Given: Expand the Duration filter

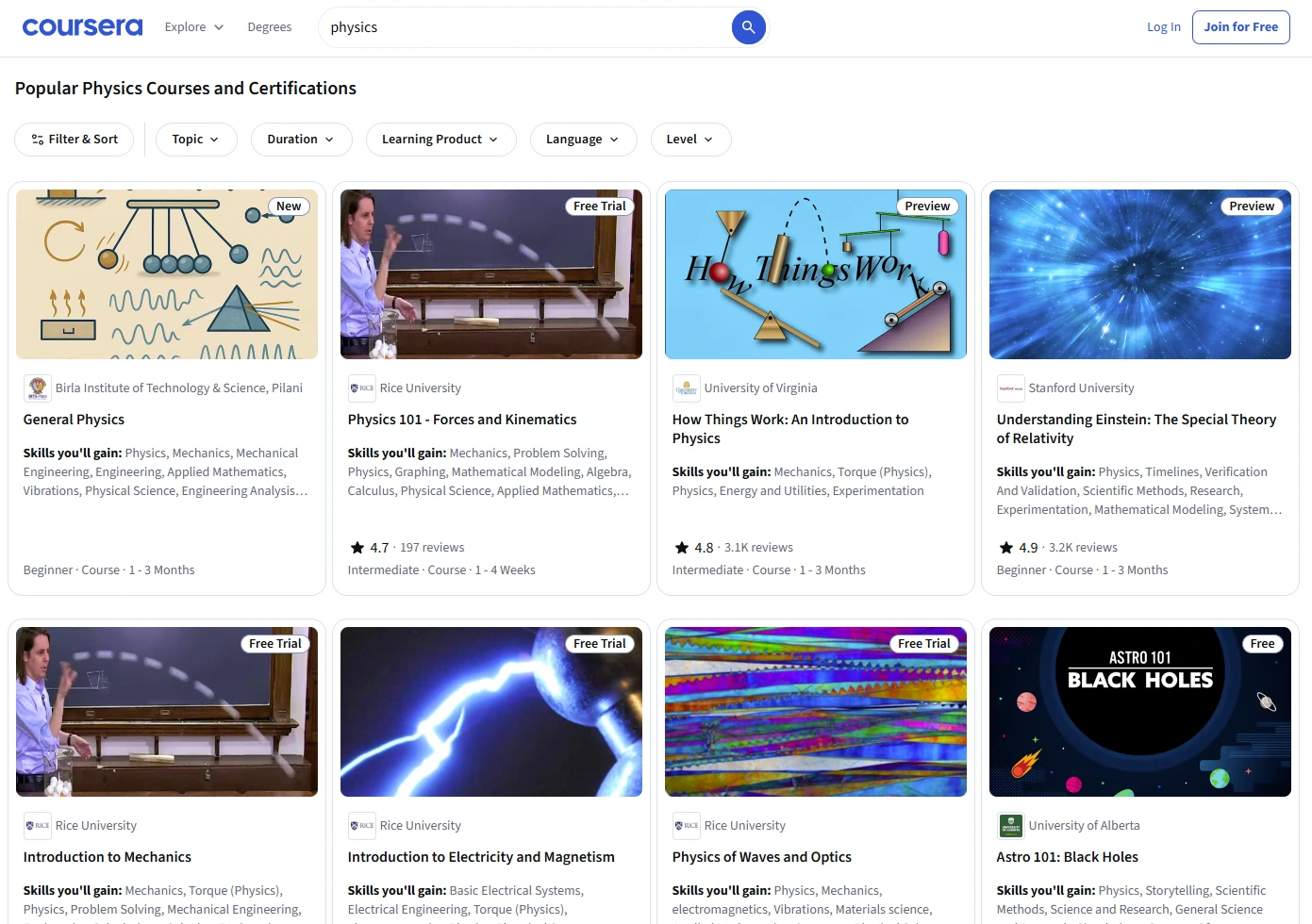Looking at the screenshot, I should (x=301, y=139).
